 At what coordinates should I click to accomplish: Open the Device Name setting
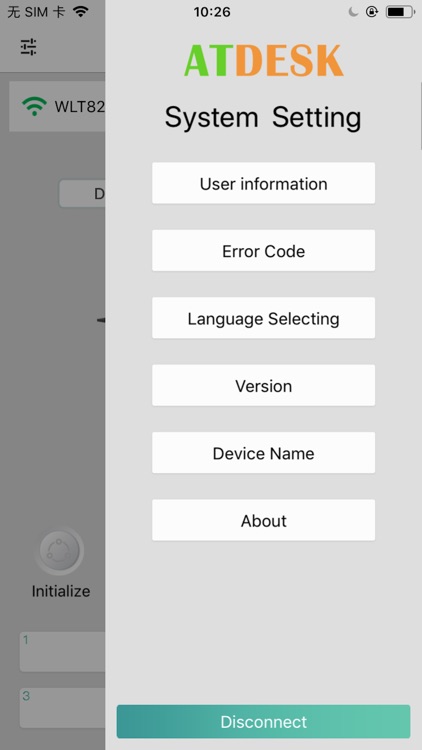pyautogui.click(x=263, y=453)
